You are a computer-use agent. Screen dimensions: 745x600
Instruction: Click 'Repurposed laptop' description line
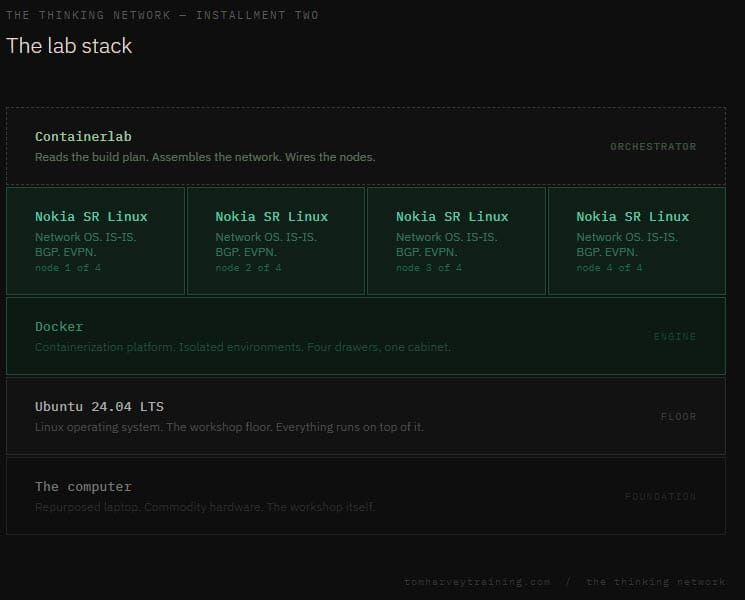pyautogui.click(x=205, y=507)
